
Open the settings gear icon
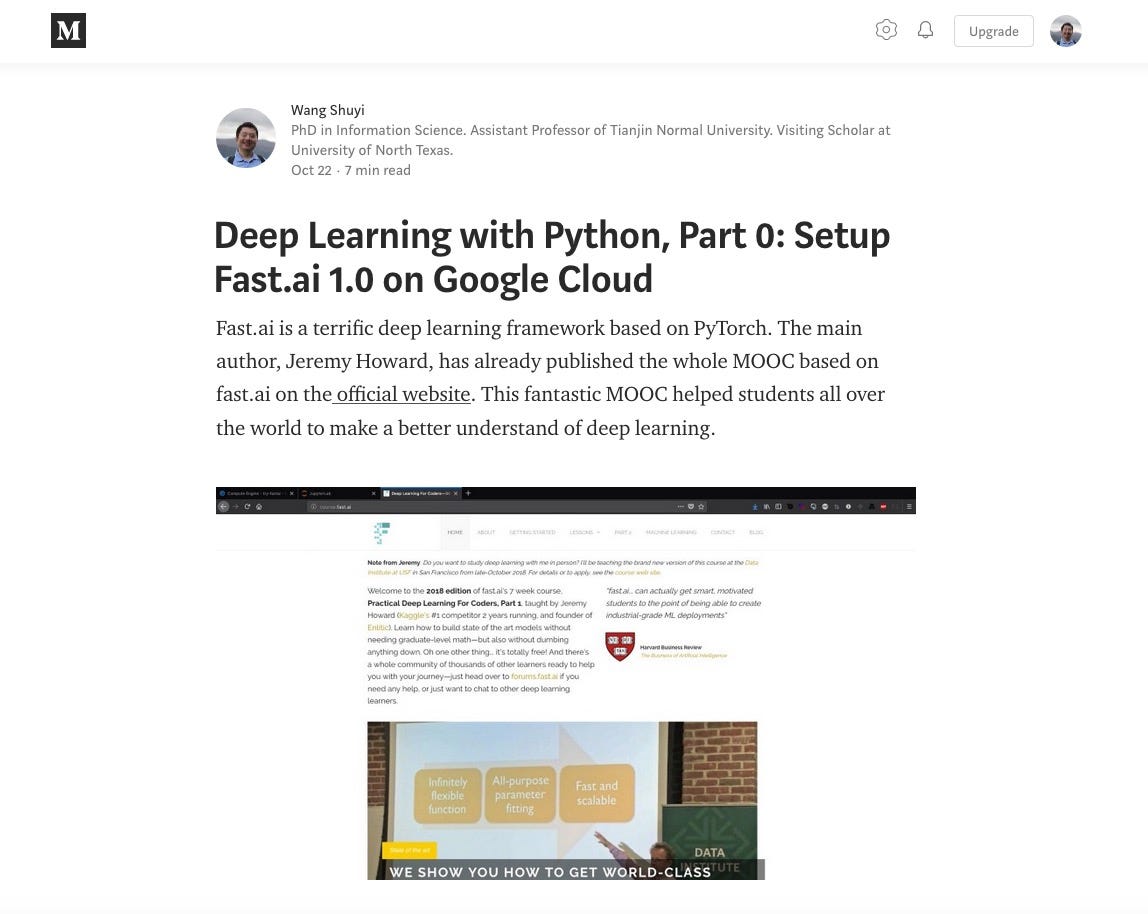click(x=886, y=30)
